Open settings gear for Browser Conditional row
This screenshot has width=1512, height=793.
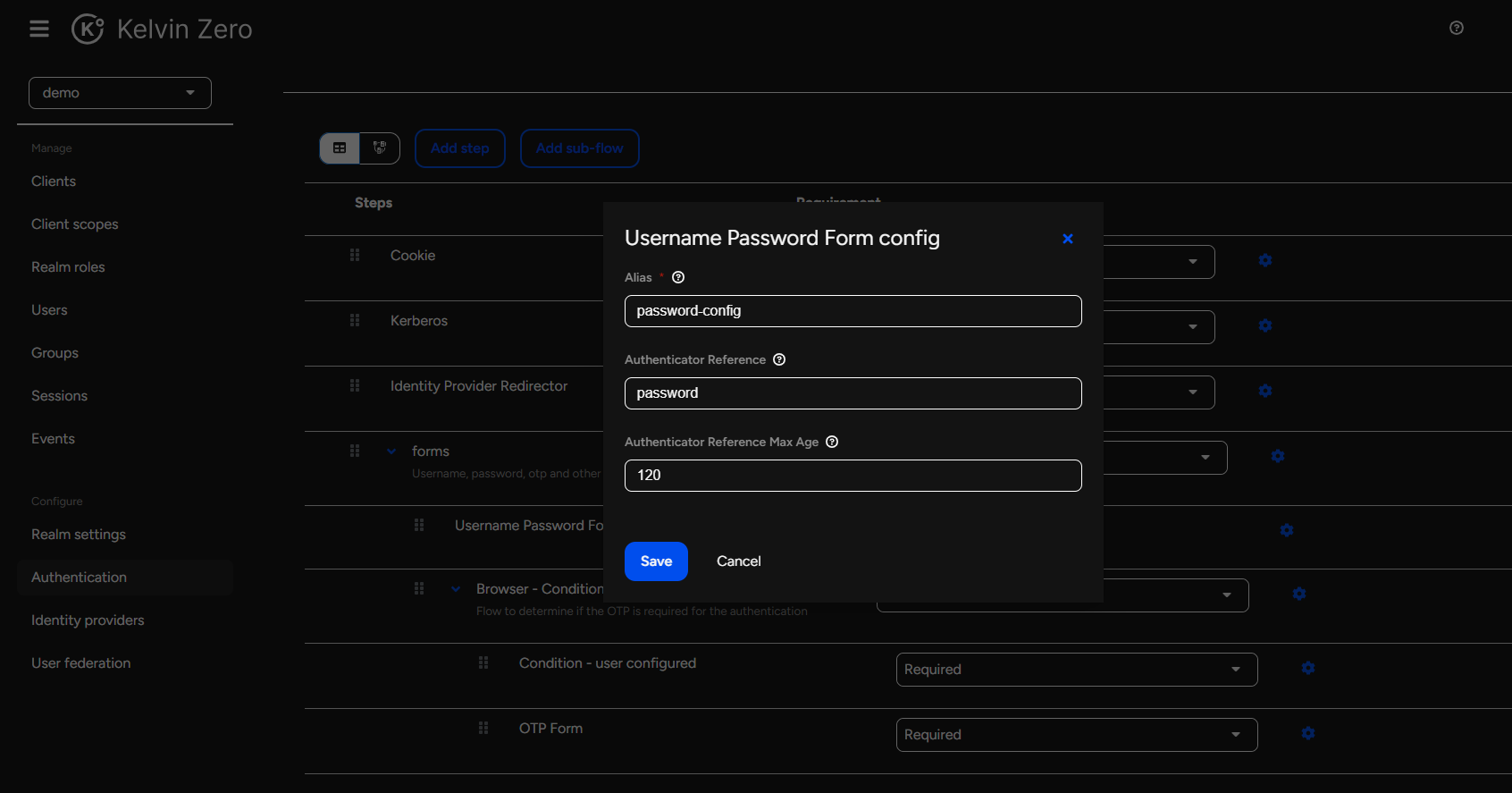(x=1299, y=594)
